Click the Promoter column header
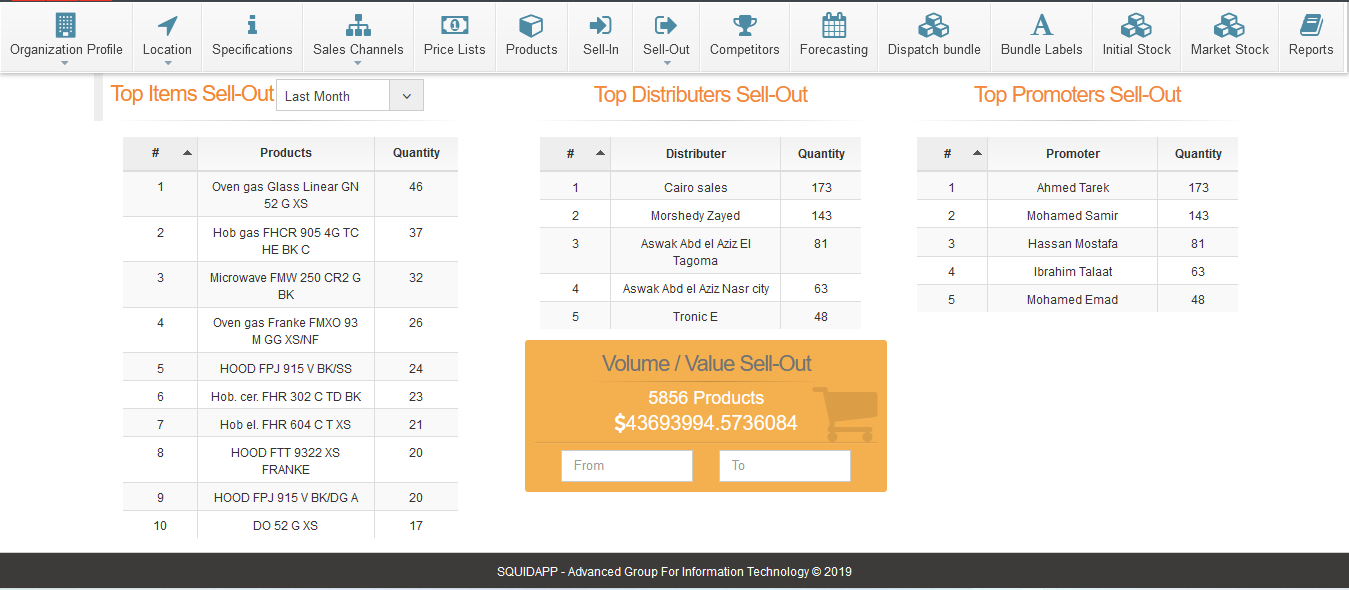The image size is (1349, 590). pyautogui.click(x=1073, y=154)
